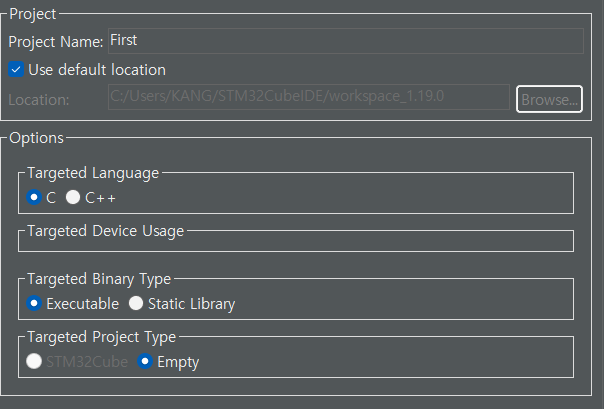
Task: Choose the Static Library binary type
Action: click(136, 303)
